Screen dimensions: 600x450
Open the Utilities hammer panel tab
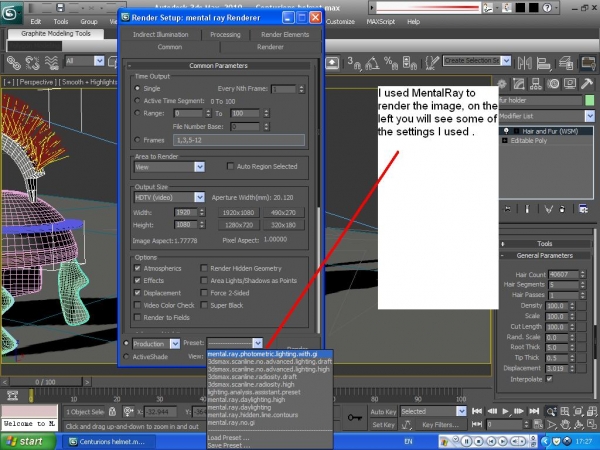click(x=587, y=84)
